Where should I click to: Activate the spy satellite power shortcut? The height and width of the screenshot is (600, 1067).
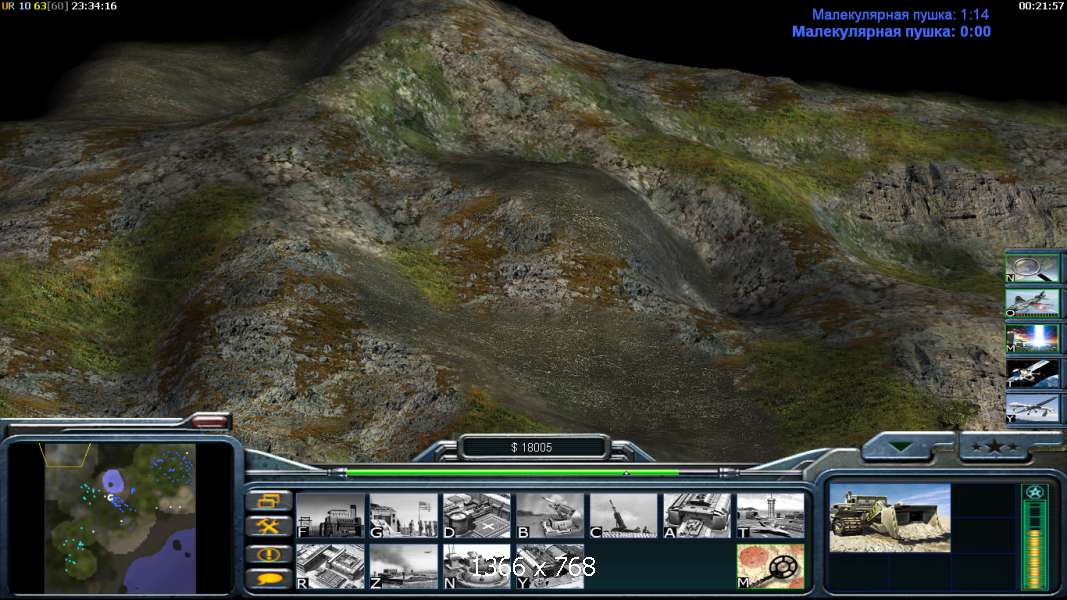pos(1033,373)
